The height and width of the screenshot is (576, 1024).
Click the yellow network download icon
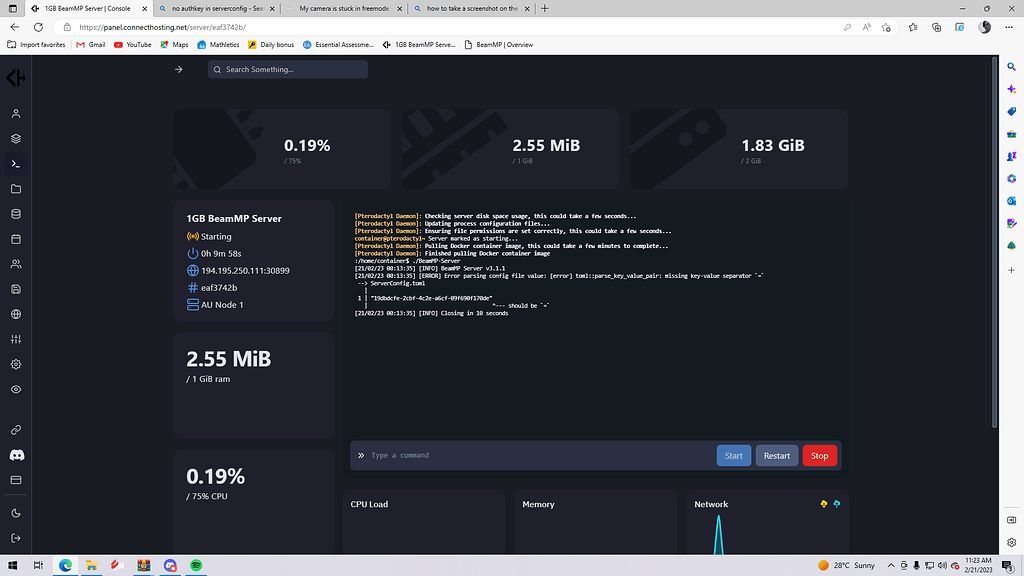824,504
